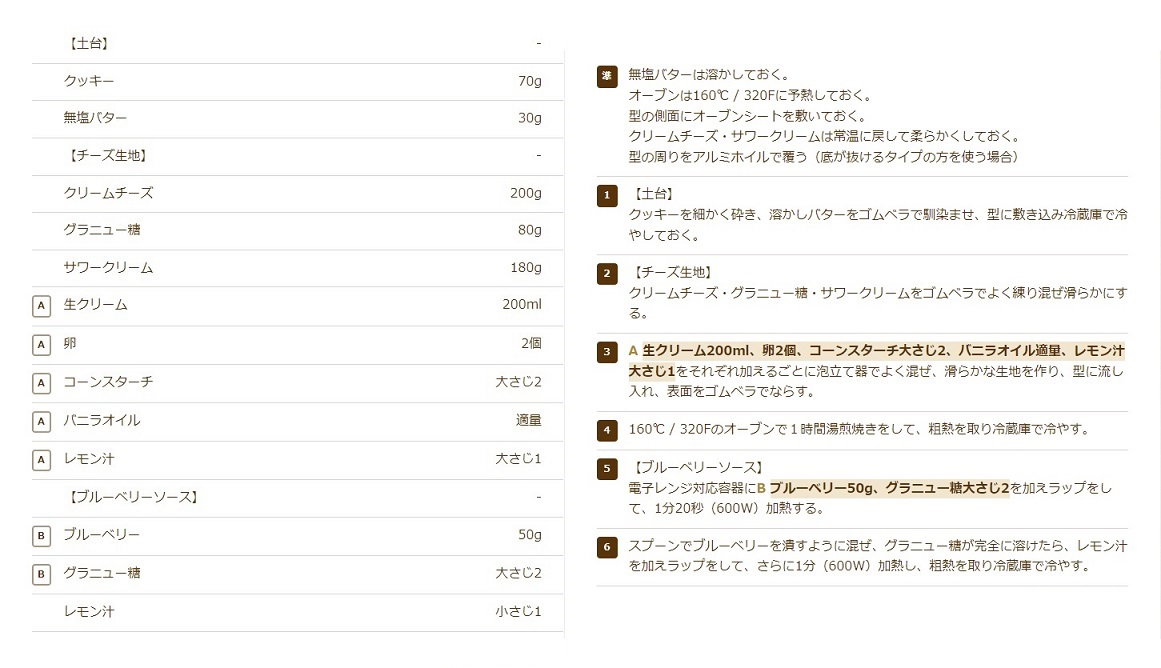Click the A badge beside レモン汁
The width and height of the screenshot is (1161, 668).
coord(41,460)
